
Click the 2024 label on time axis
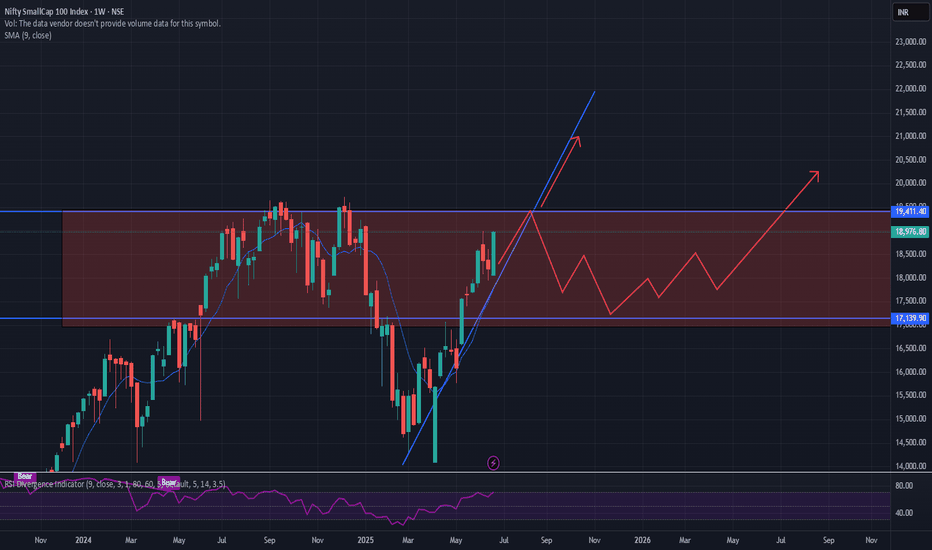pyautogui.click(x=83, y=540)
